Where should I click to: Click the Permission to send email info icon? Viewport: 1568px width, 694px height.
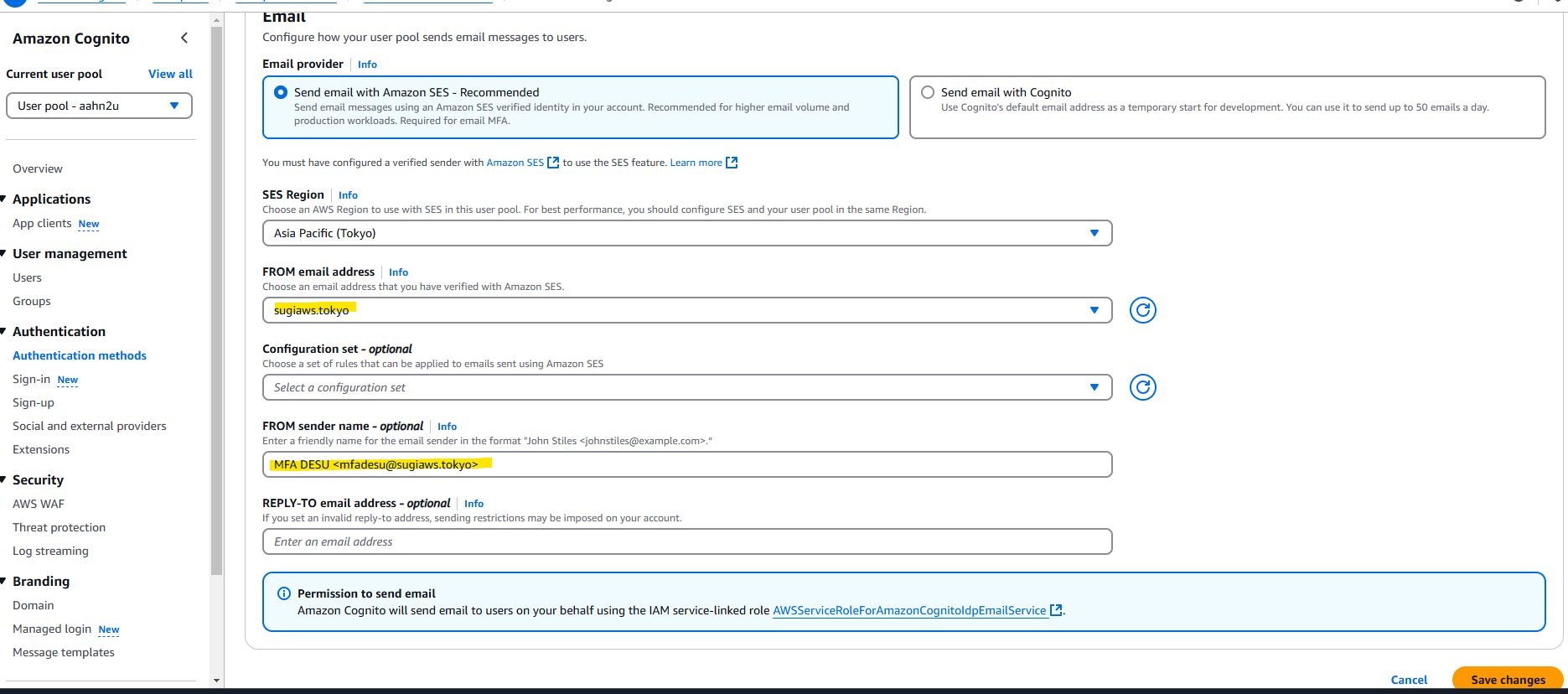[284, 593]
